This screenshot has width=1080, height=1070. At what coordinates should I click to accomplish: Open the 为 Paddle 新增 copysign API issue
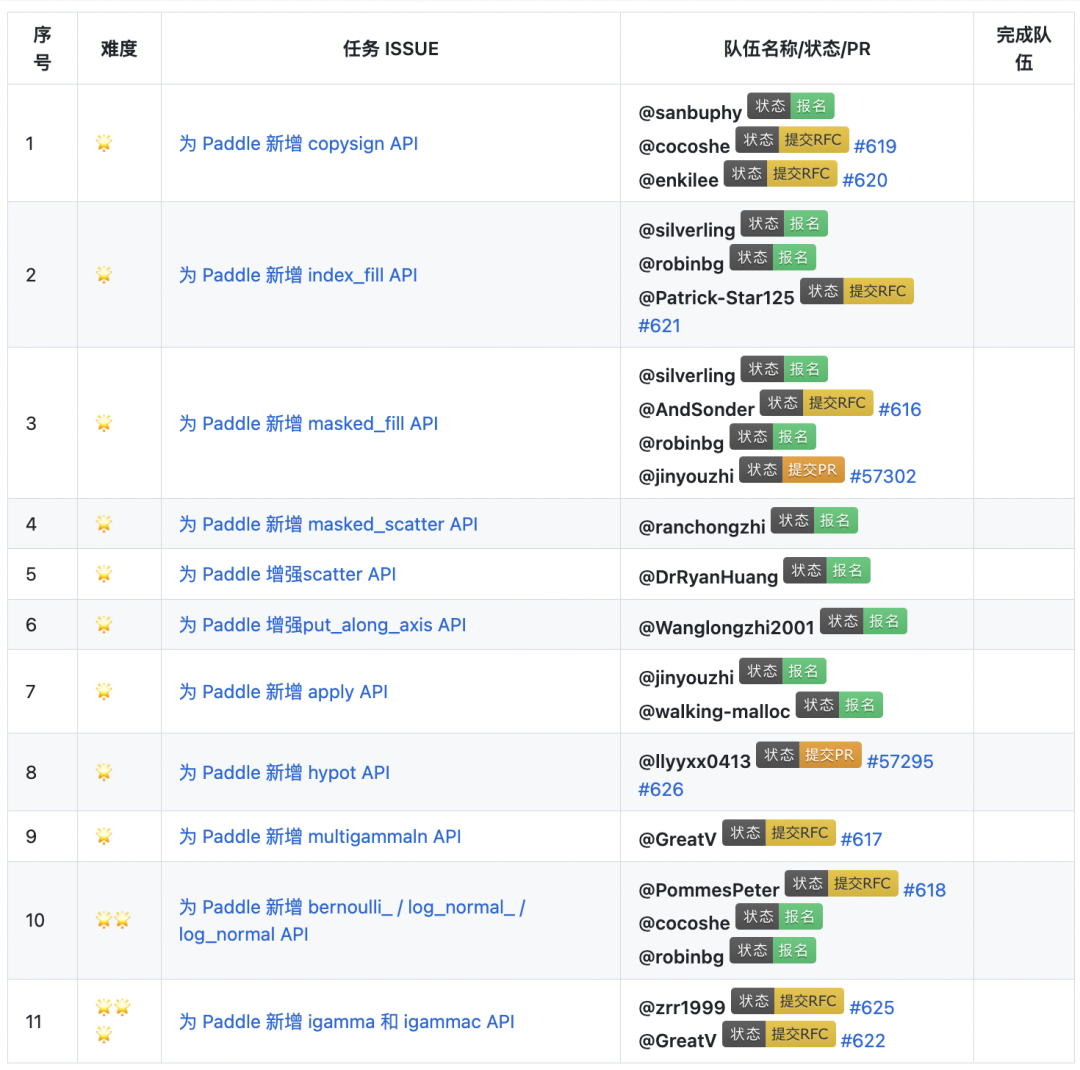[x=298, y=143]
